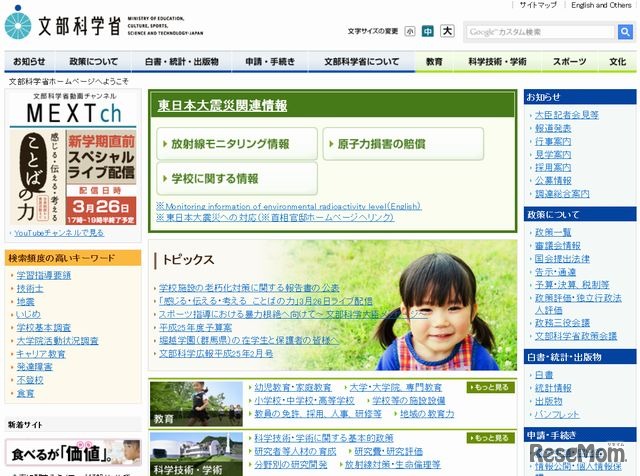This screenshot has width=640, height=476.
Task: Click the 教育 section photo
Action: click(x=196, y=404)
